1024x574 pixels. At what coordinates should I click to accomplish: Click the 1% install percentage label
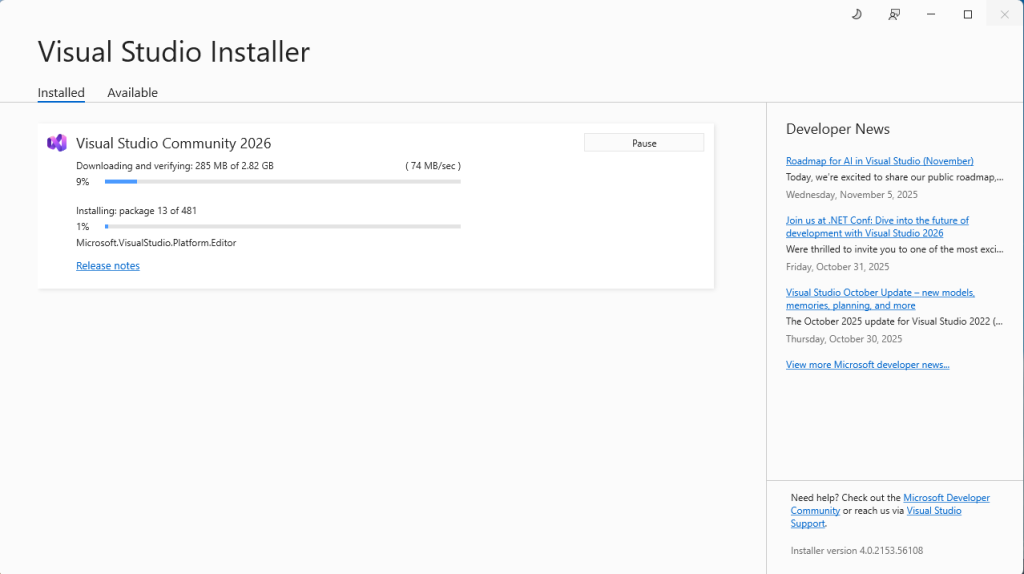click(82, 227)
